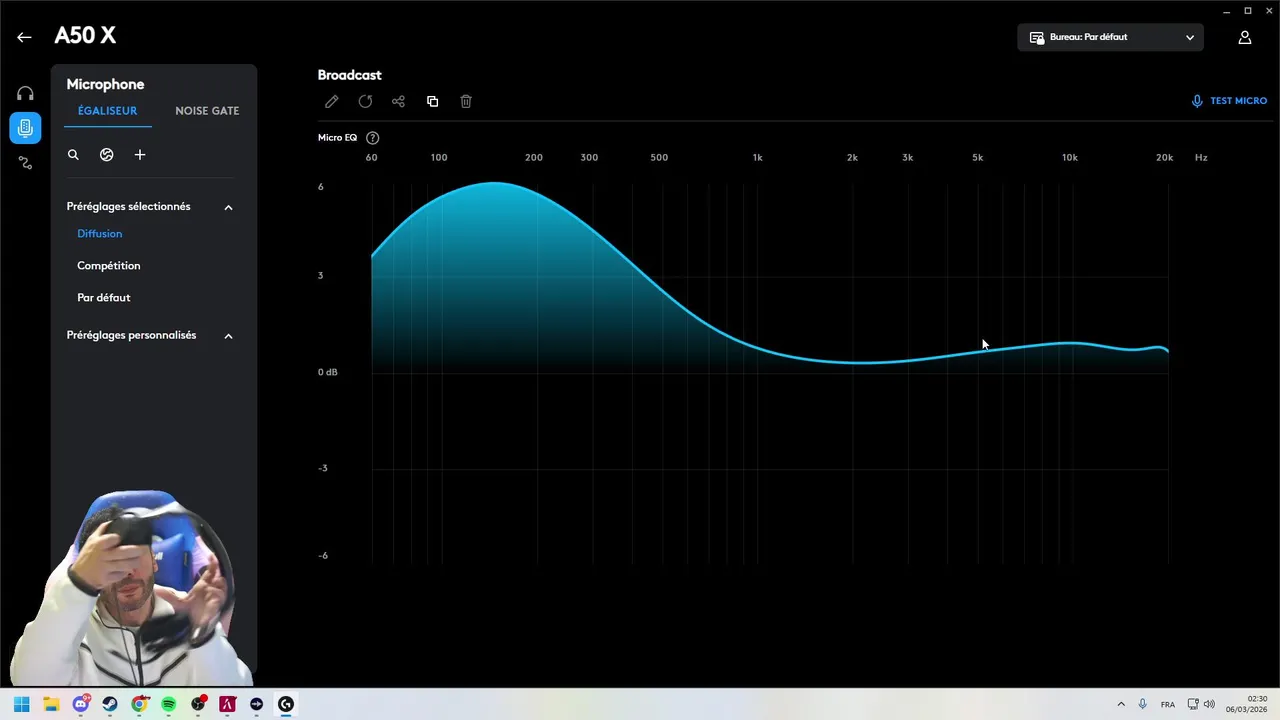
Task: Open the system volume icon in the tray
Action: pyautogui.click(x=1209, y=704)
